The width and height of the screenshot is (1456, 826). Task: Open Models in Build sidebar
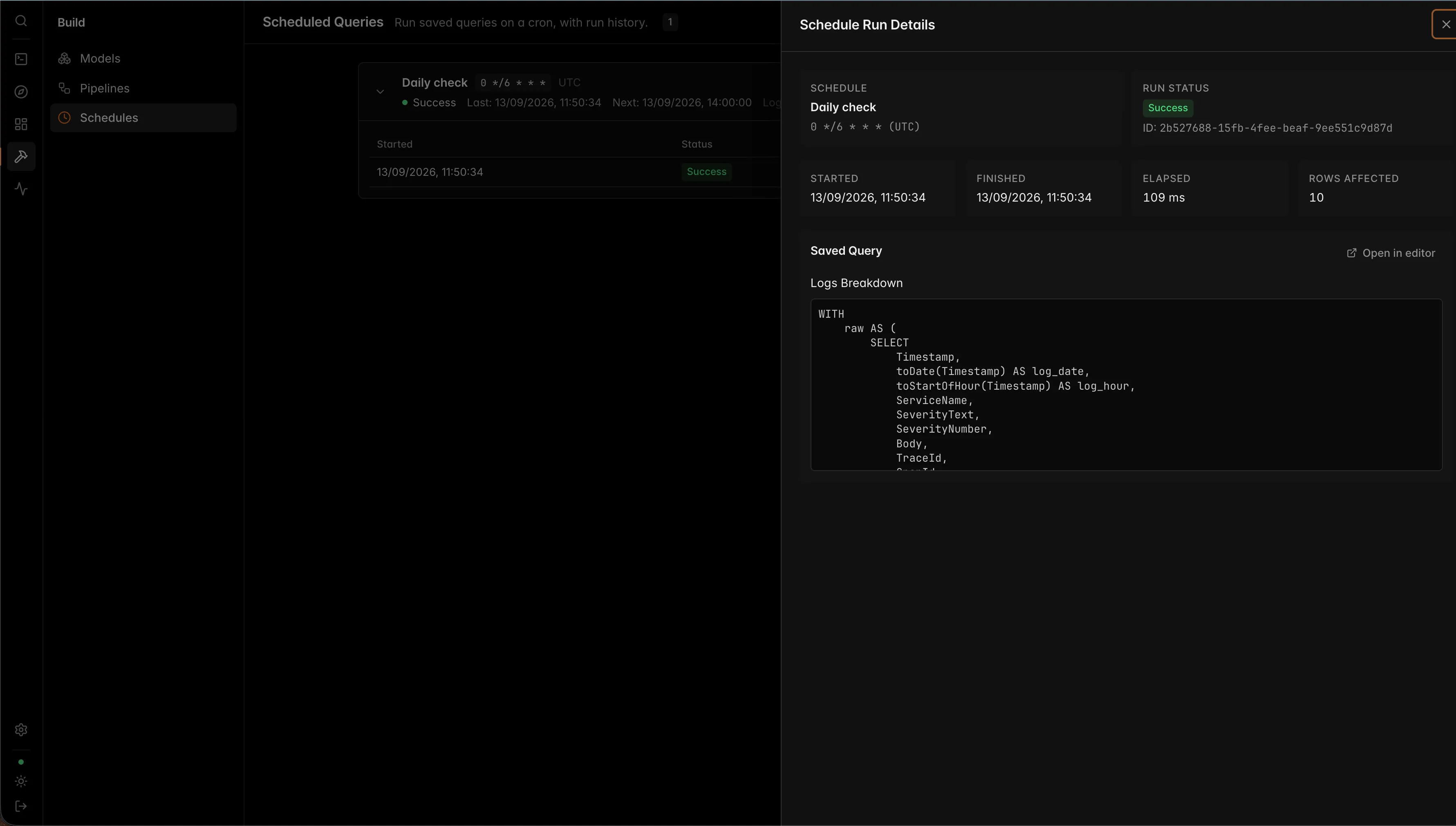pos(143,58)
